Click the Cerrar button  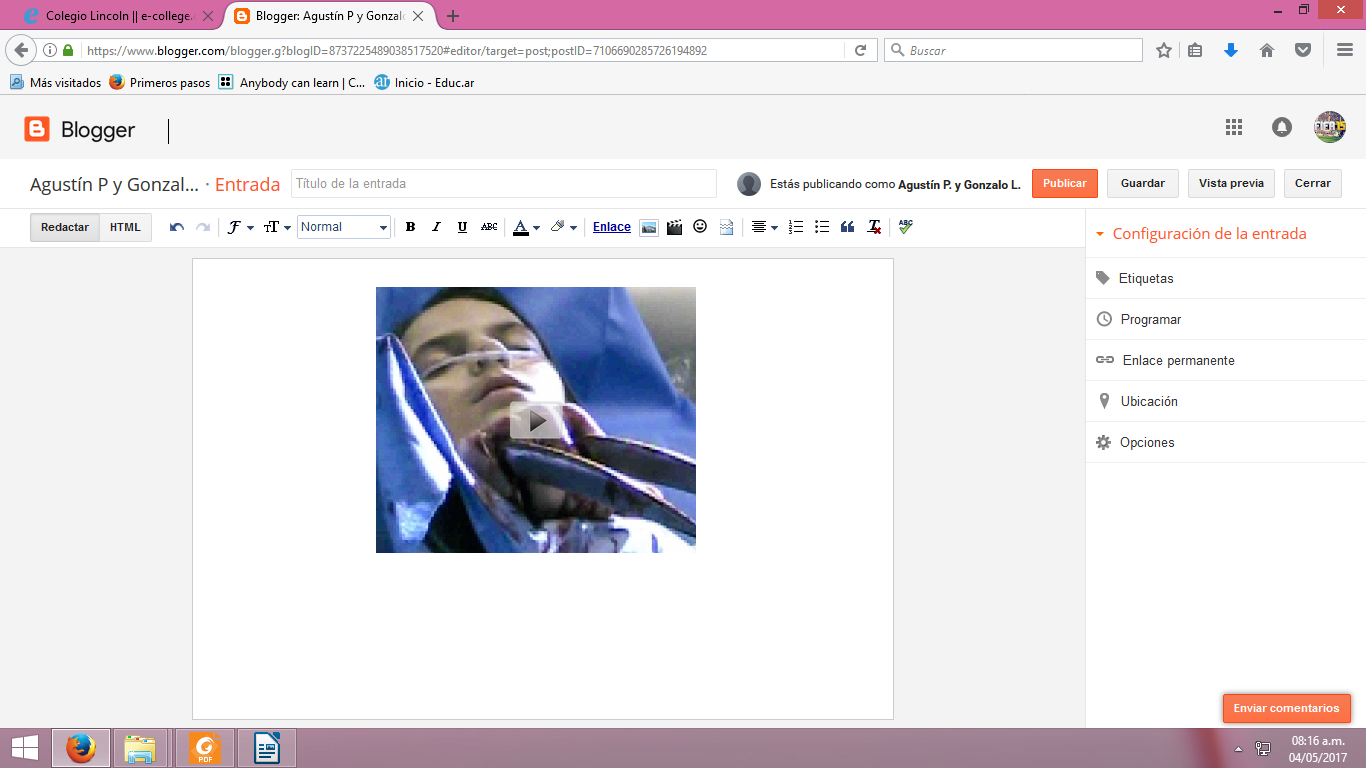(1313, 183)
